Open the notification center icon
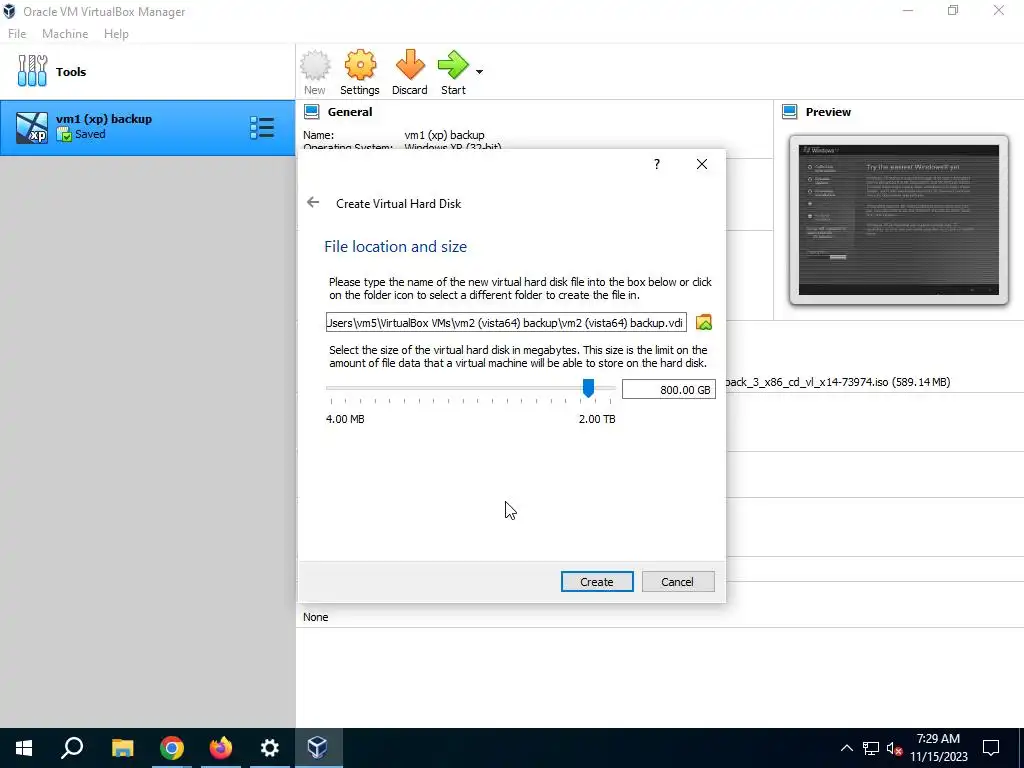 tap(991, 748)
